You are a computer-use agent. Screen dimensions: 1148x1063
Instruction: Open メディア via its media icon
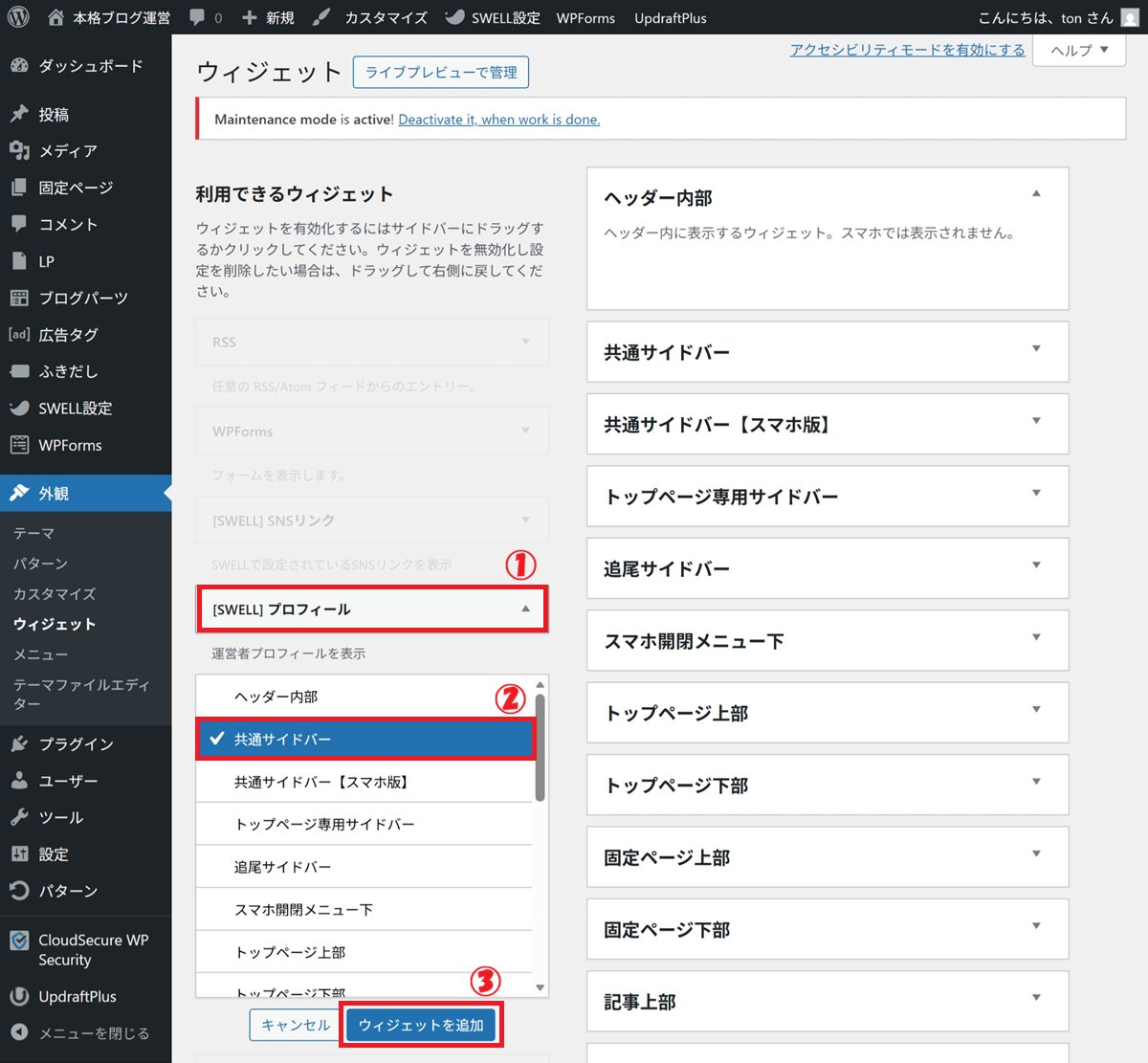(x=19, y=151)
